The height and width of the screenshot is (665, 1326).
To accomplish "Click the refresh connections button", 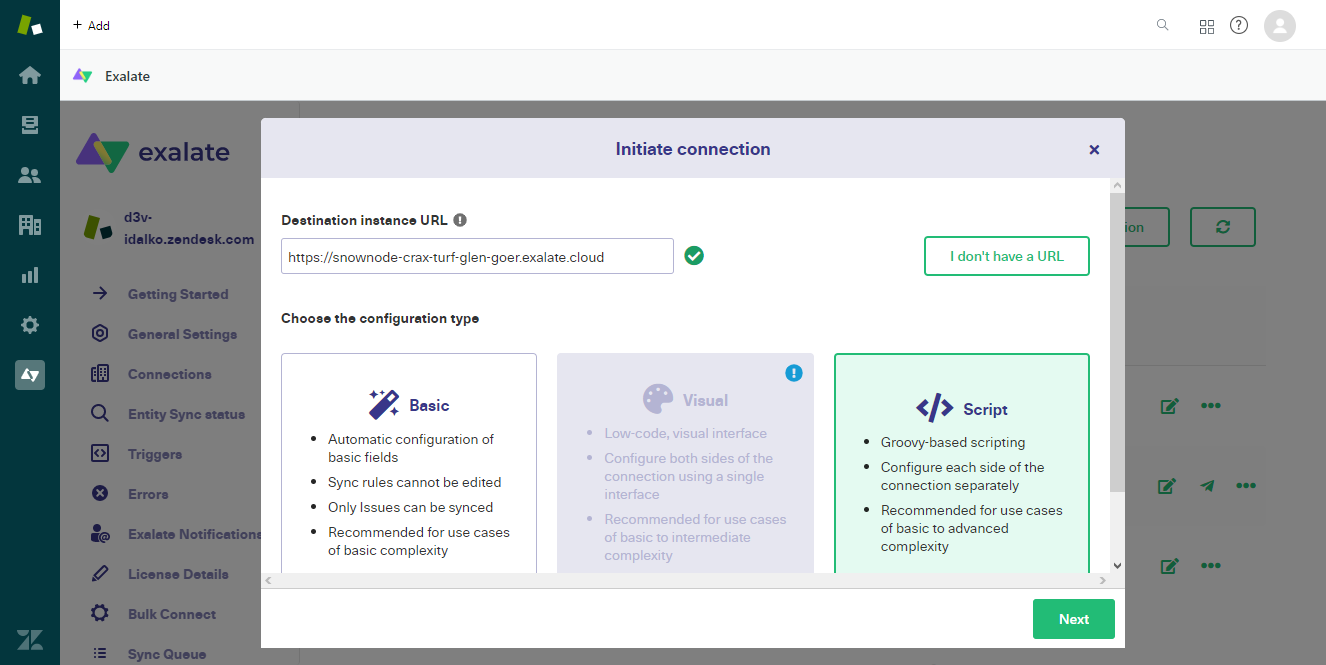I will [1222, 227].
